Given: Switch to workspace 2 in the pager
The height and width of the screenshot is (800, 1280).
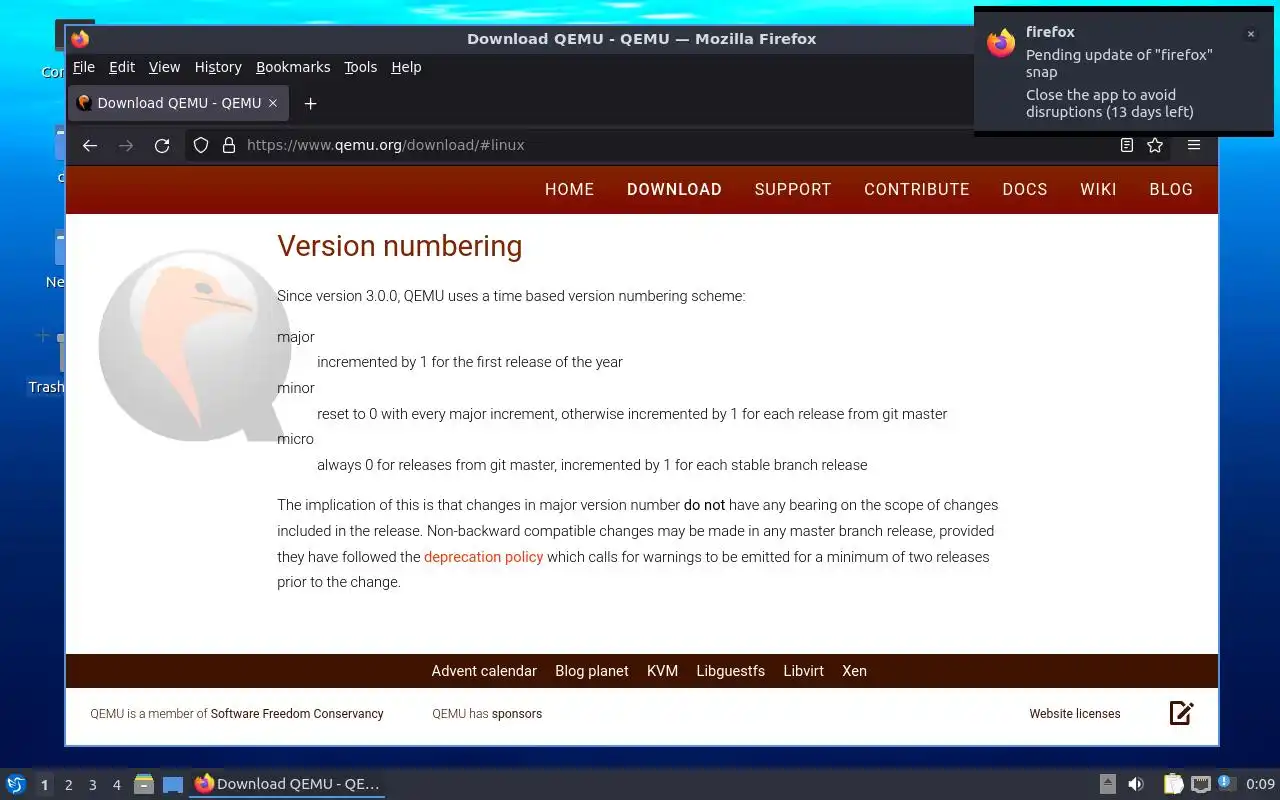Looking at the screenshot, I should point(69,785).
